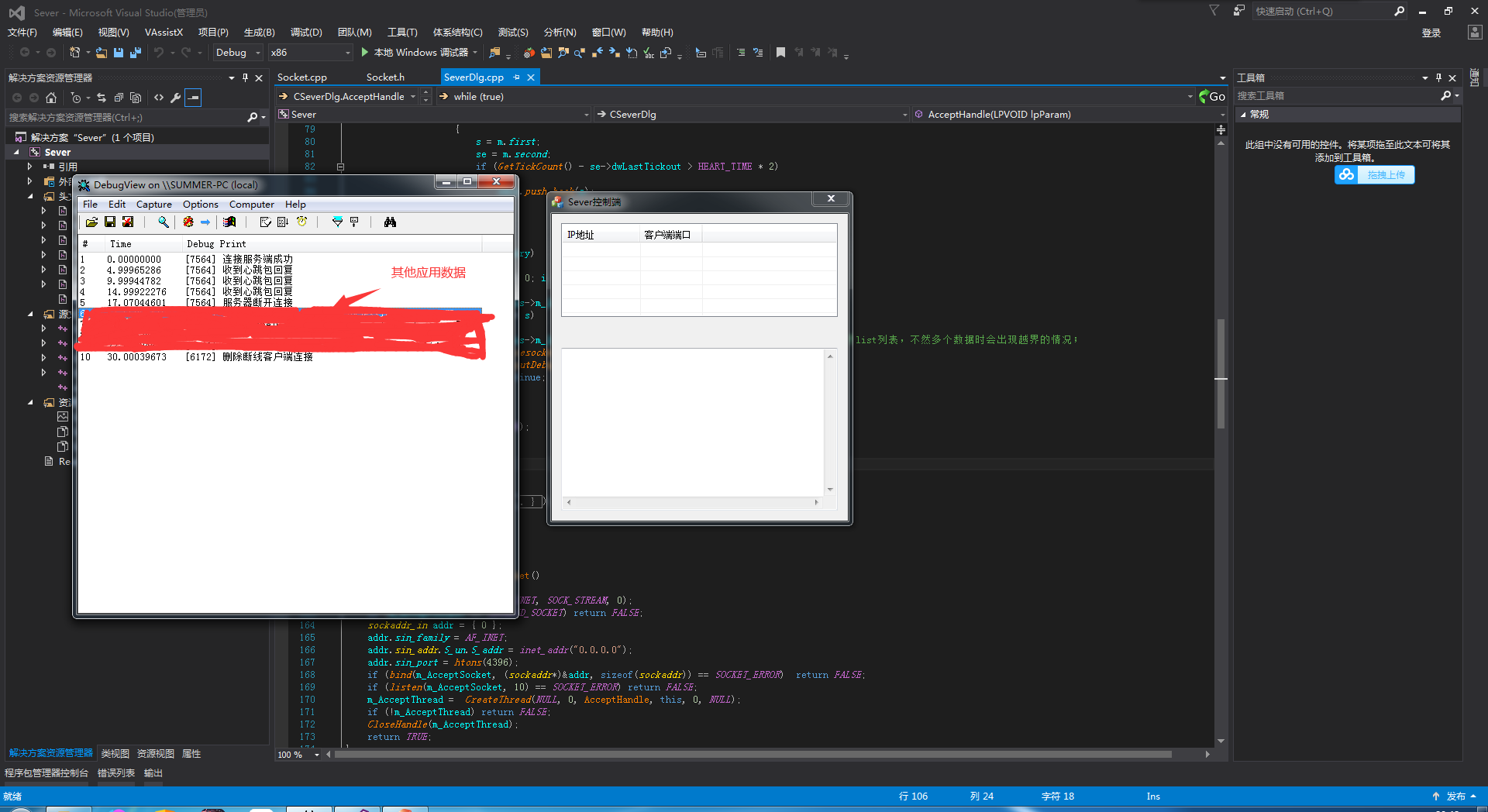Sync Solution Explorer with active document
The width and height of the screenshot is (1488, 812).
102,98
